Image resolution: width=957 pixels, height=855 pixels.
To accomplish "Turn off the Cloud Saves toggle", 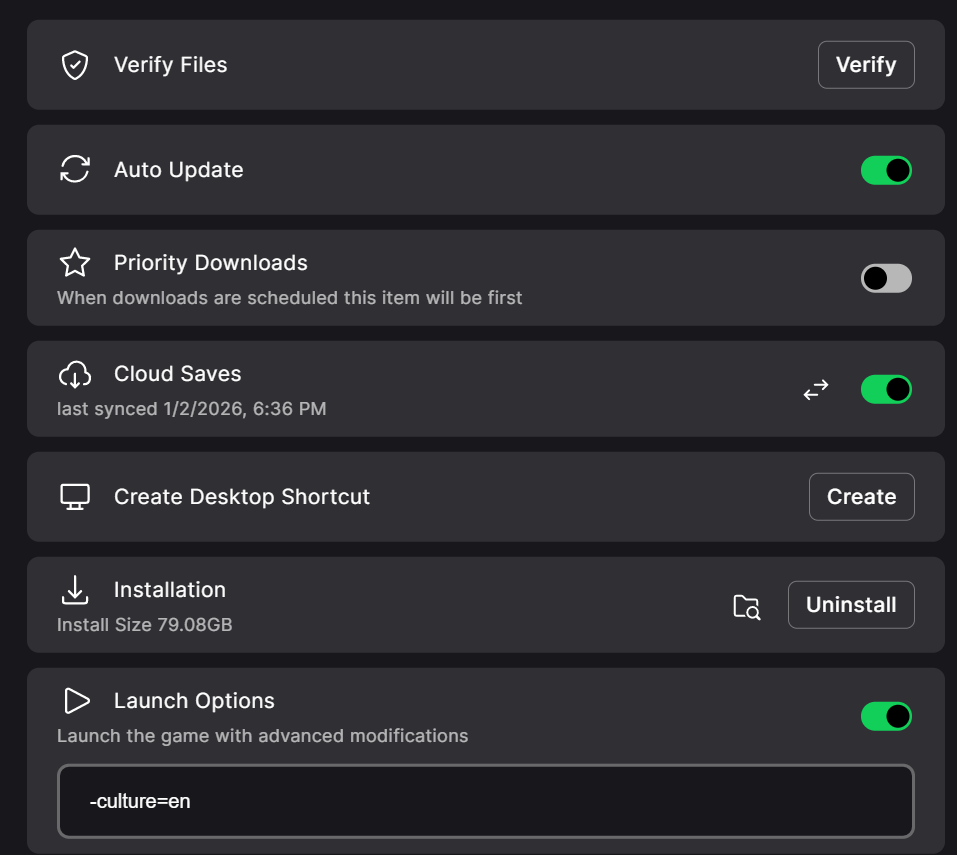I will pyautogui.click(x=886, y=389).
